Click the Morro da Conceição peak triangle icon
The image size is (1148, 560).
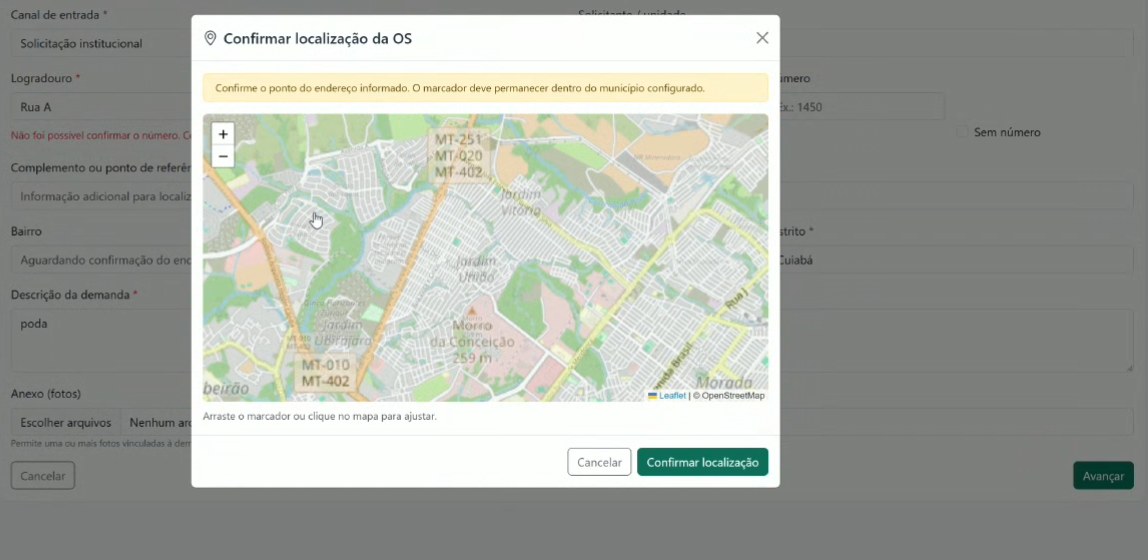(472, 311)
